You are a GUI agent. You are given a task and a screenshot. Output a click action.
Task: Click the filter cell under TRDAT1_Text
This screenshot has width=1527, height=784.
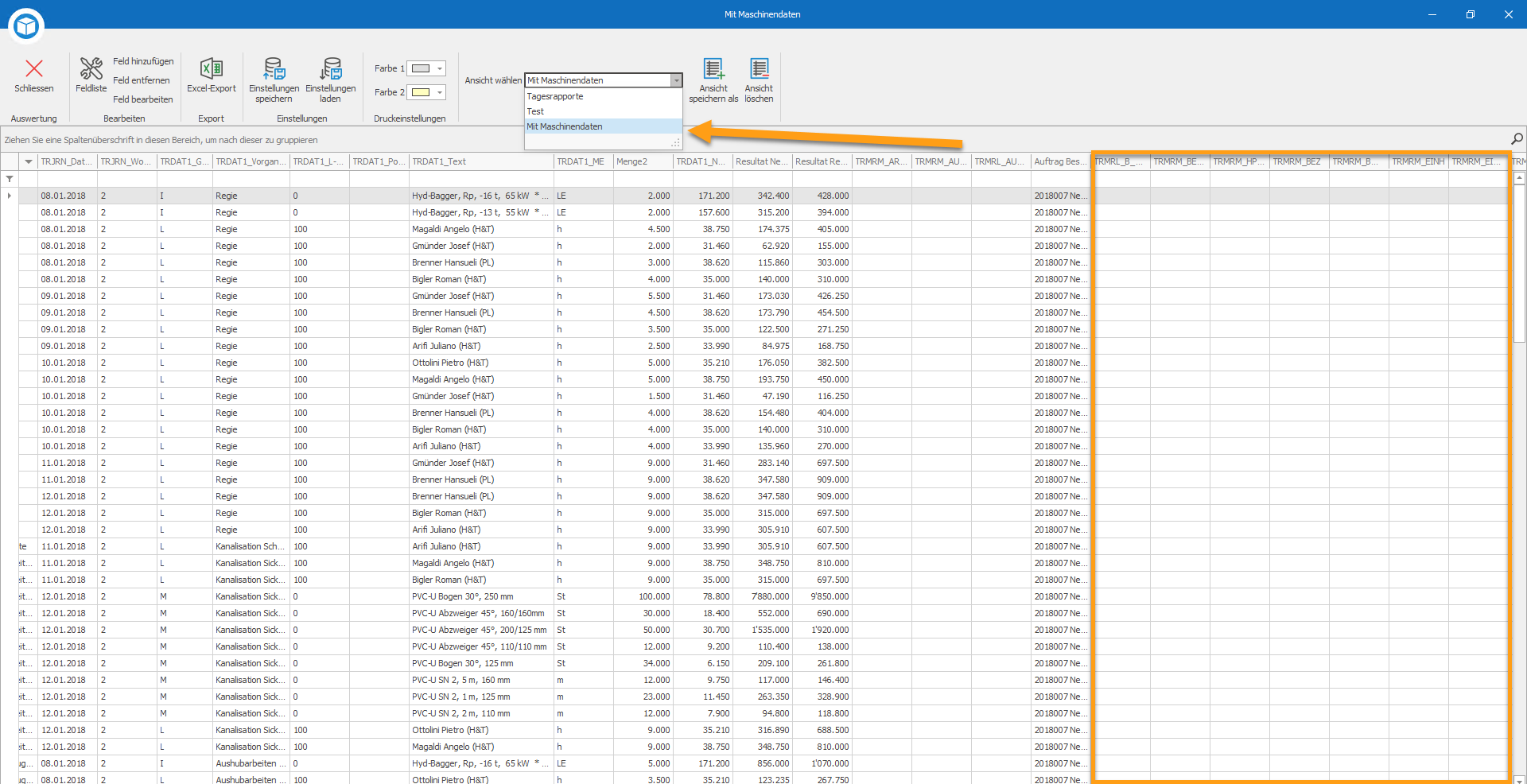pos(482,179)
